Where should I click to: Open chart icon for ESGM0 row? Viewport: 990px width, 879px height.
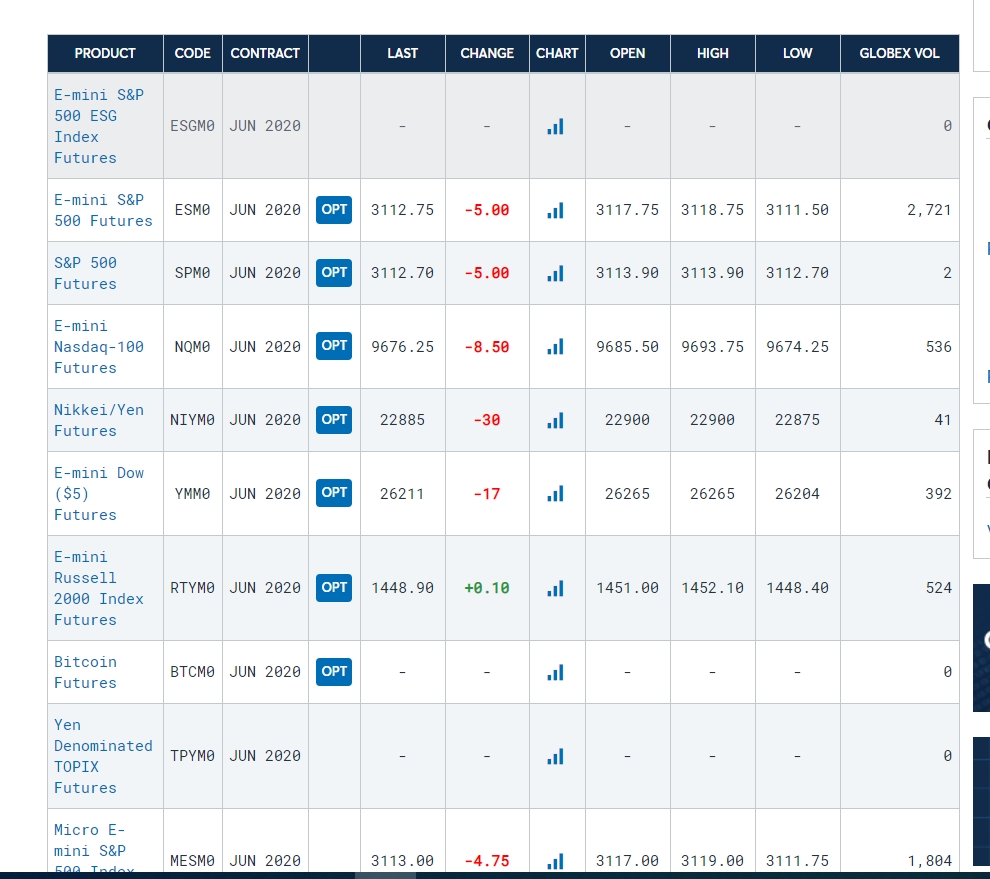pyautogui.click(x=556, y=126)
